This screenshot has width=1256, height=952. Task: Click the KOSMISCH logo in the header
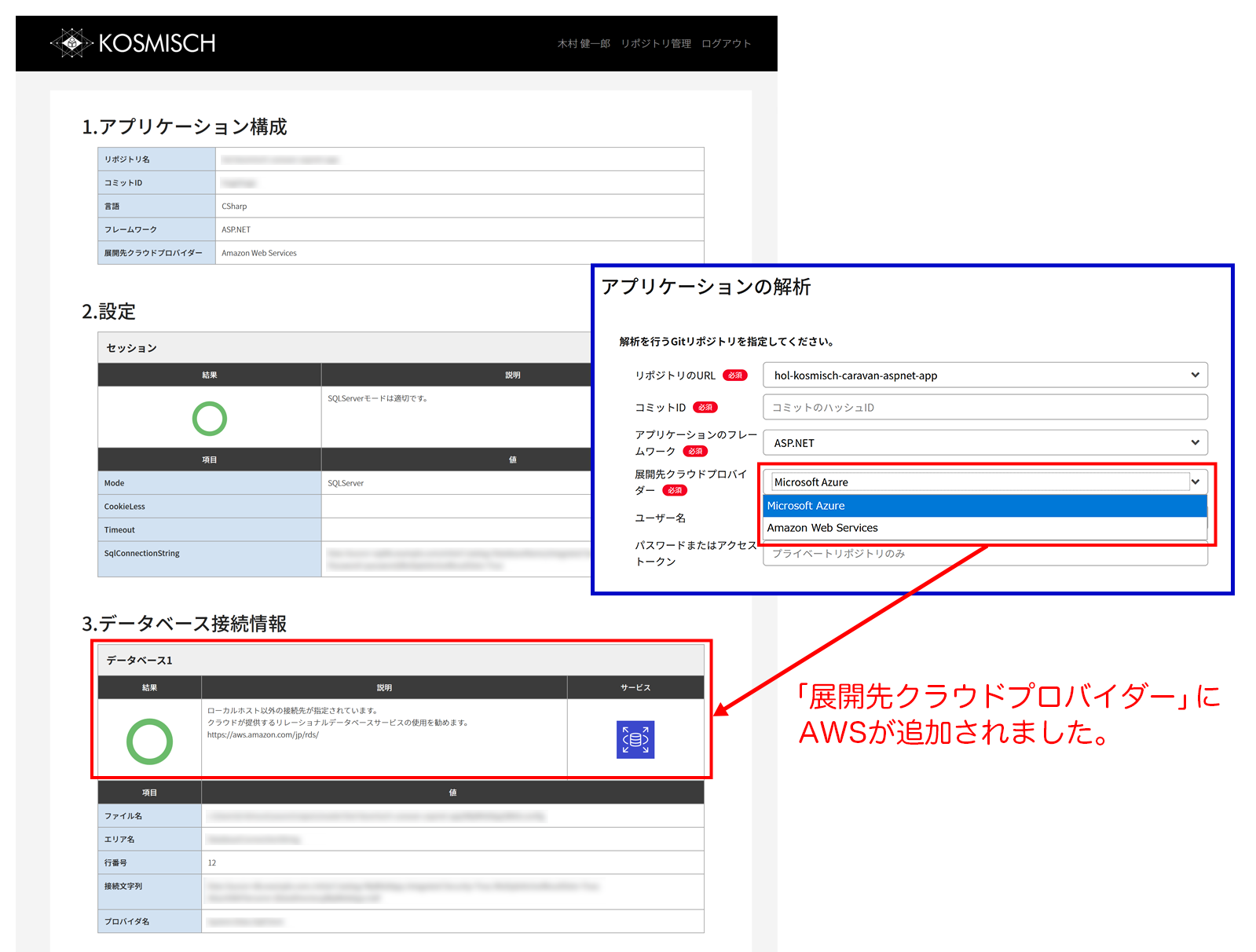coord(133,42)
